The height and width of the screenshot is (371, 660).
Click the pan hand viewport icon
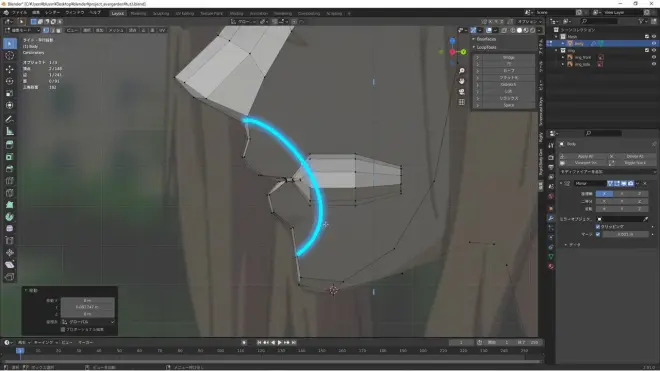462,81
